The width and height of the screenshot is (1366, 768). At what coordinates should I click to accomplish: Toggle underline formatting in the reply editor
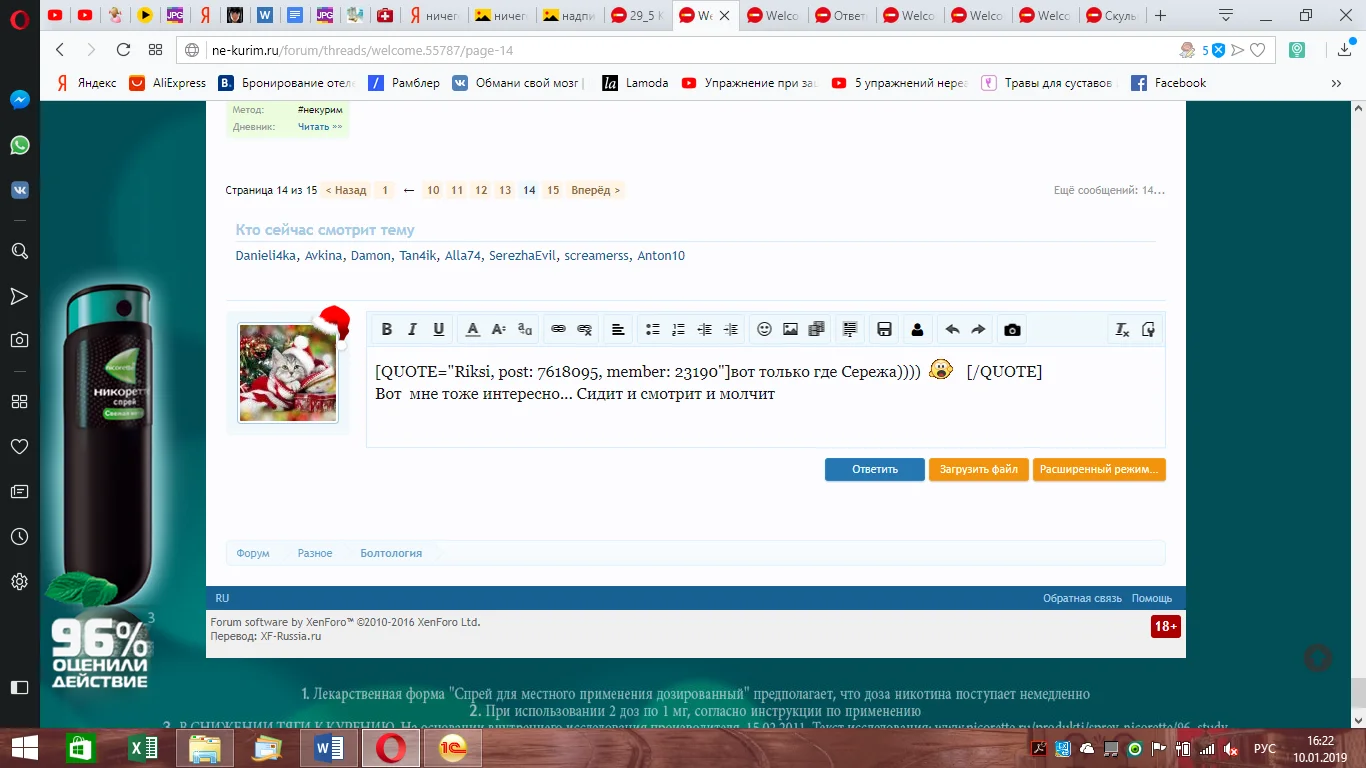click(x=439, y=330)
